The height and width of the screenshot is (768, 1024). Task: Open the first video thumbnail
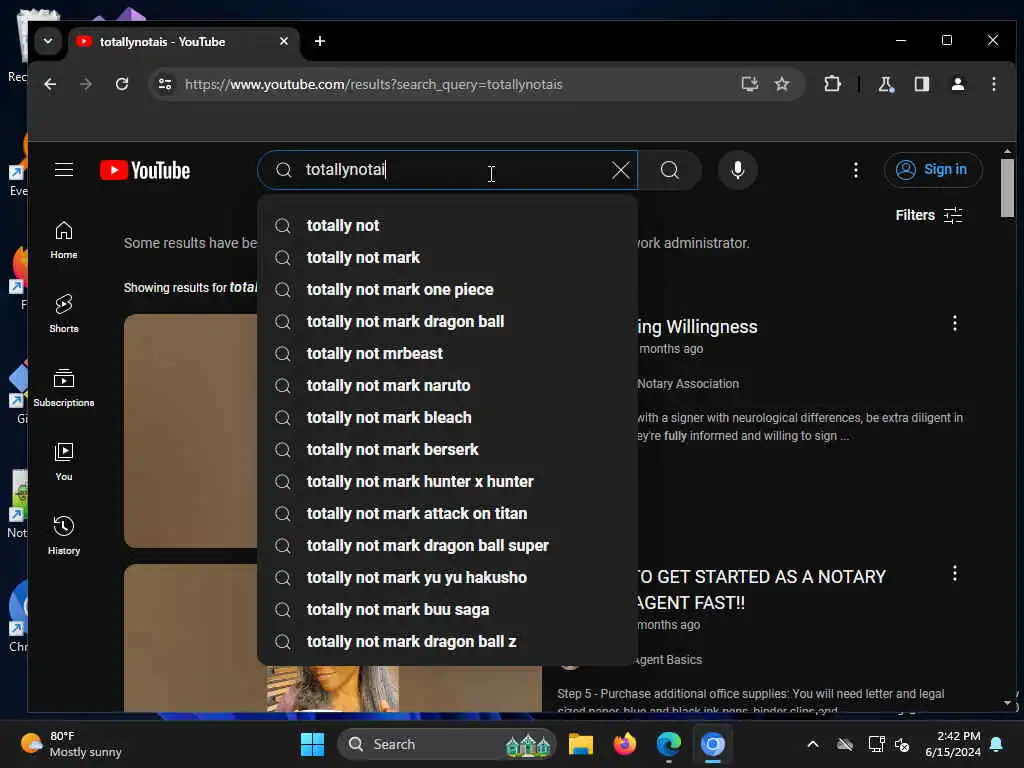click(191, 431)
